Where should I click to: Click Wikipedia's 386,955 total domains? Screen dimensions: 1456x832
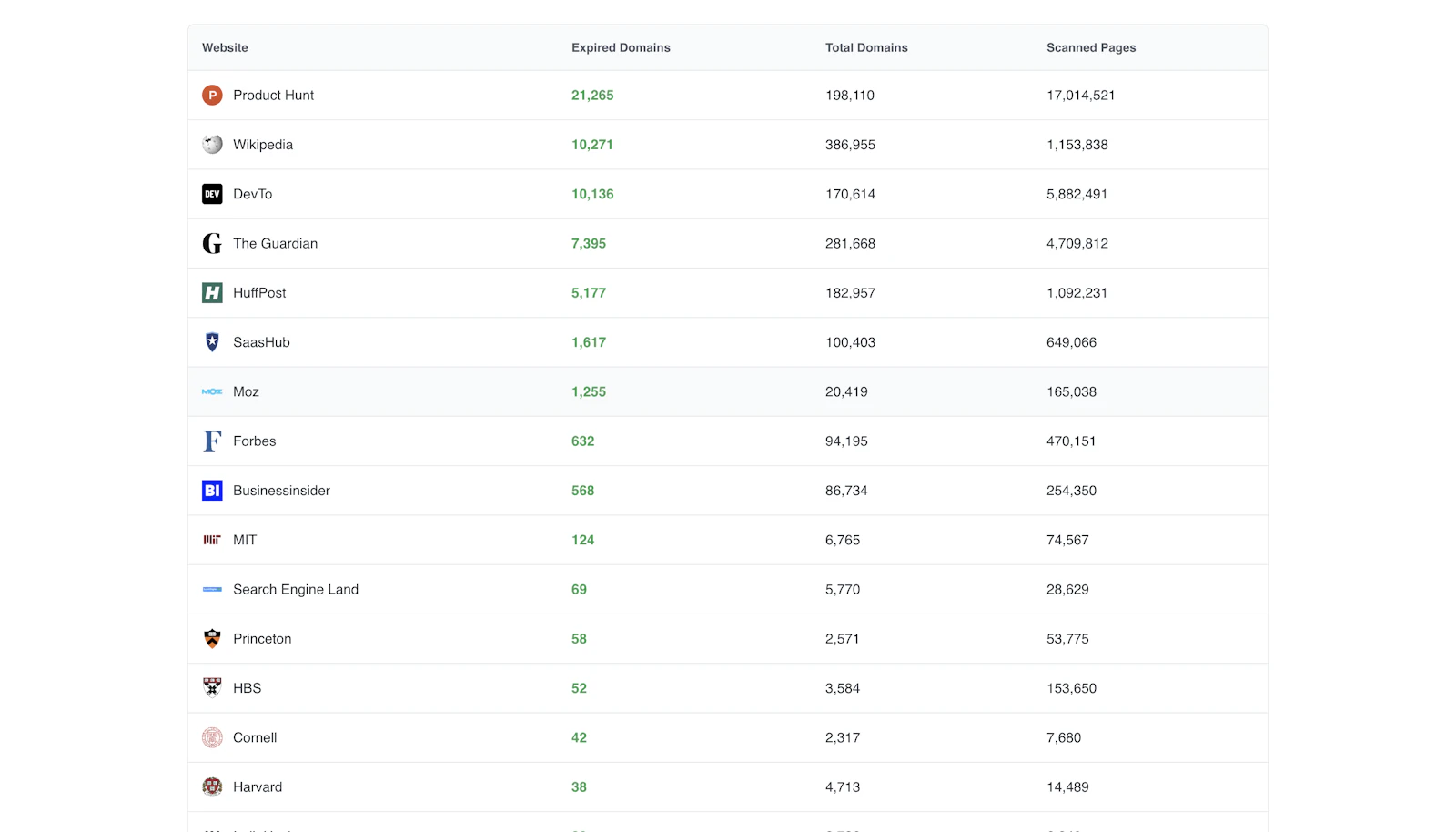pyautogui.click(x=850, y=145)
